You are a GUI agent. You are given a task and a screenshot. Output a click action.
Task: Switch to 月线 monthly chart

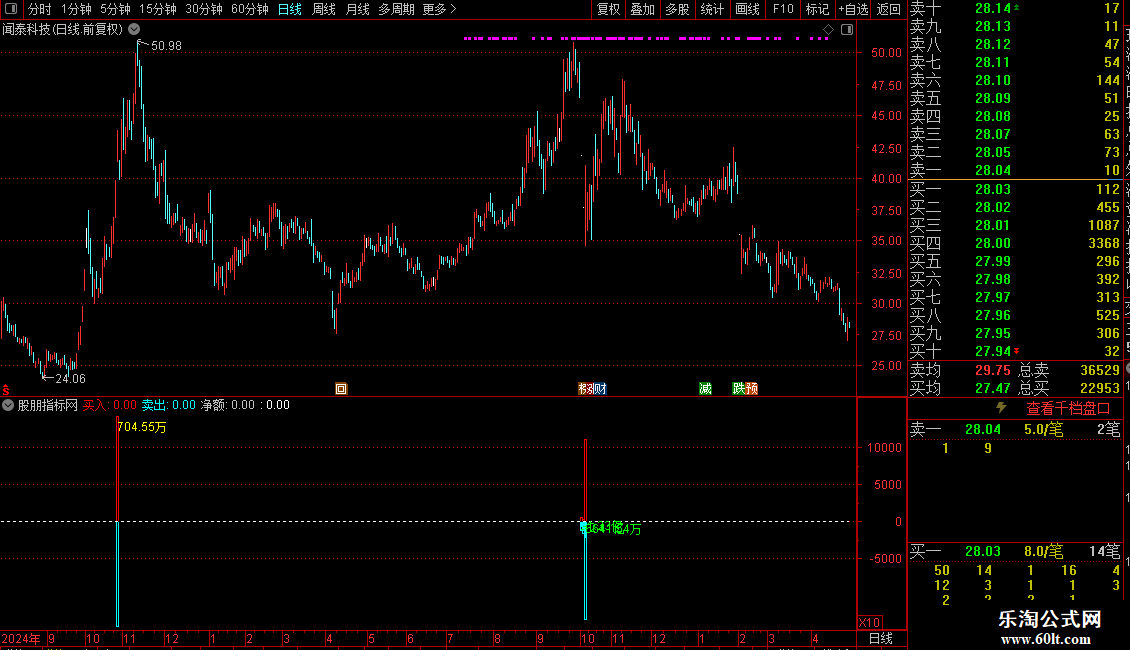point(357,9)
